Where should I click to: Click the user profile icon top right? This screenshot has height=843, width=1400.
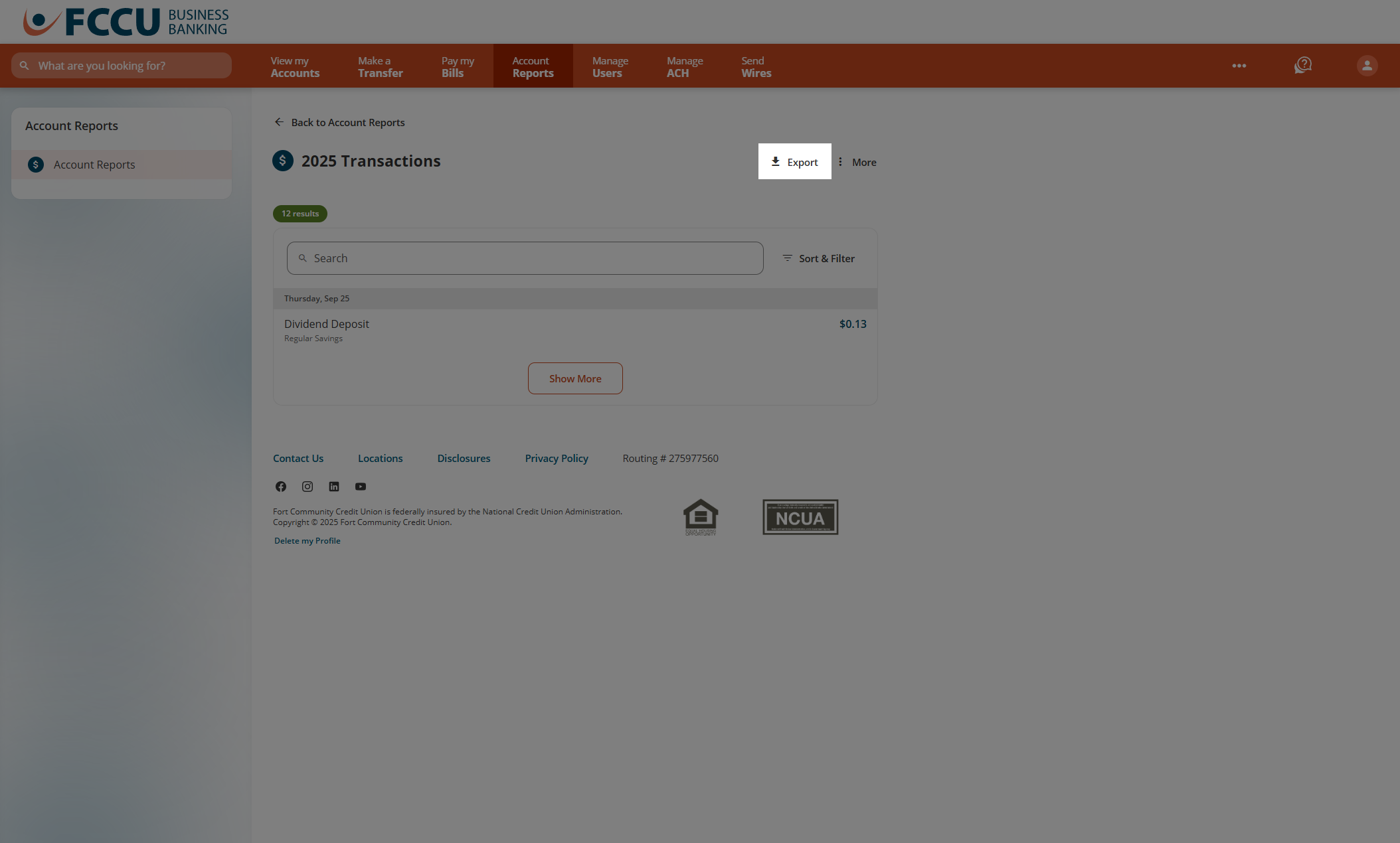click(x=1366, y=65)
